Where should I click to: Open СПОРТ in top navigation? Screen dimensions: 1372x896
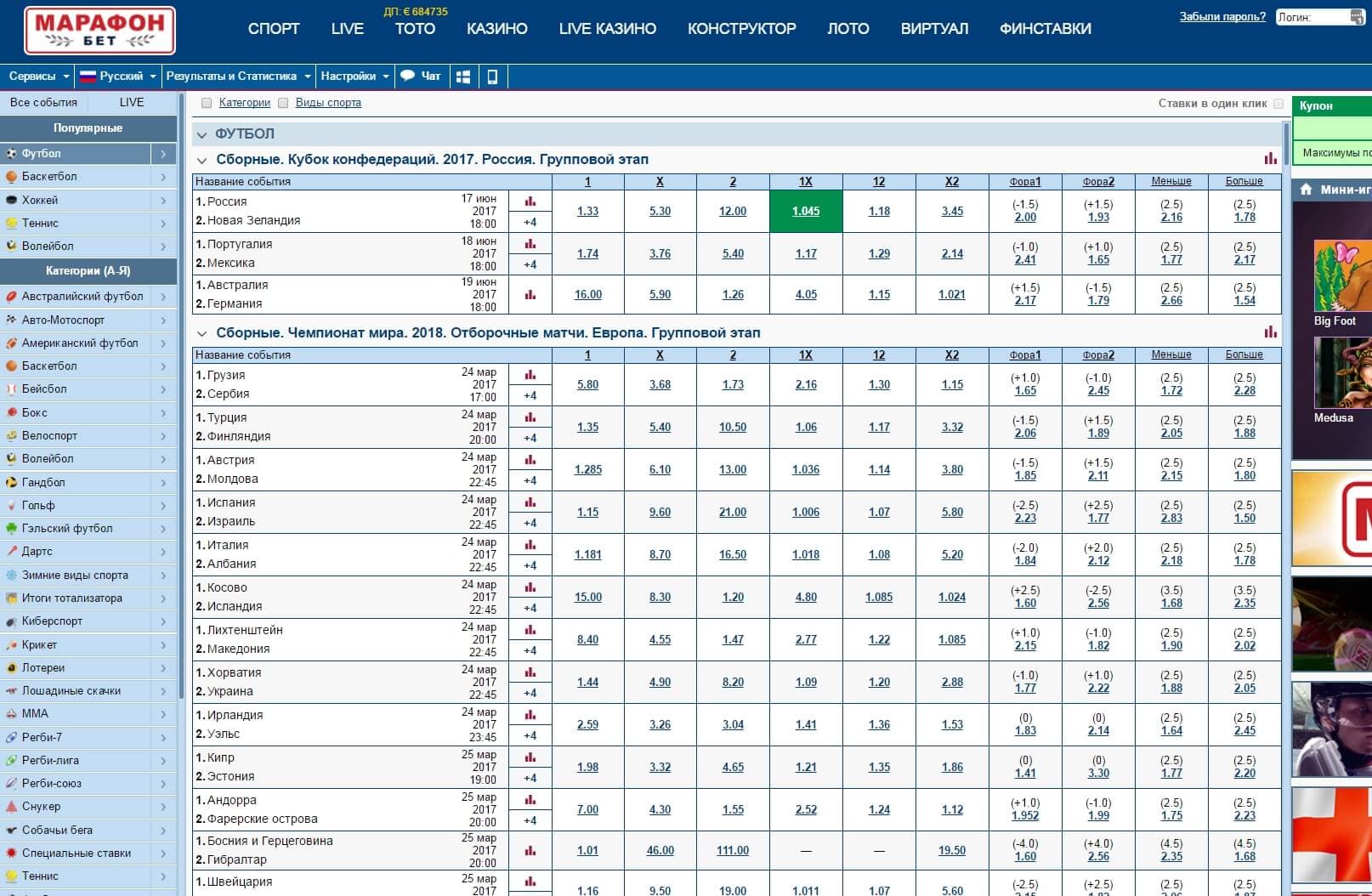[274, 29]
